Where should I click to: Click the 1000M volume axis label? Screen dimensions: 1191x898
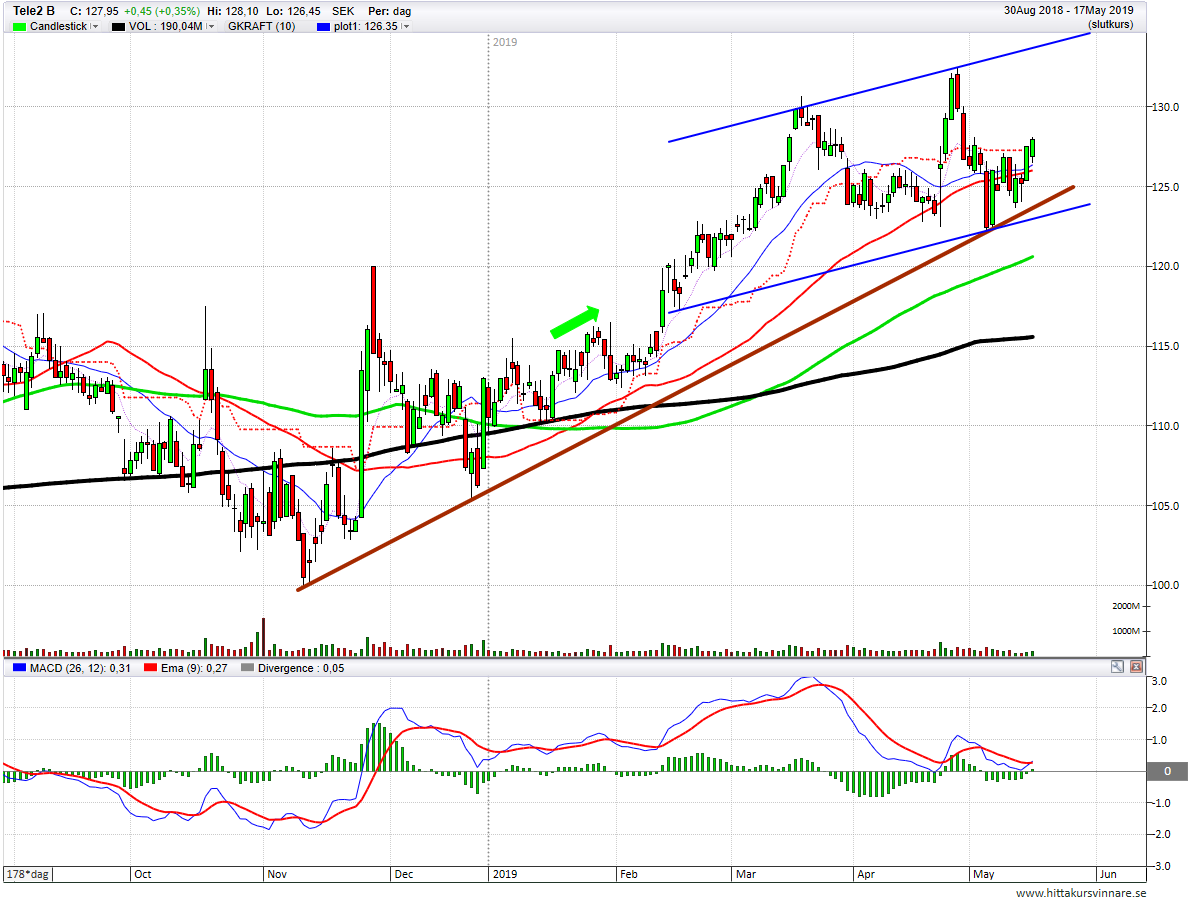pyautogui.click(x=1126, y=631)
